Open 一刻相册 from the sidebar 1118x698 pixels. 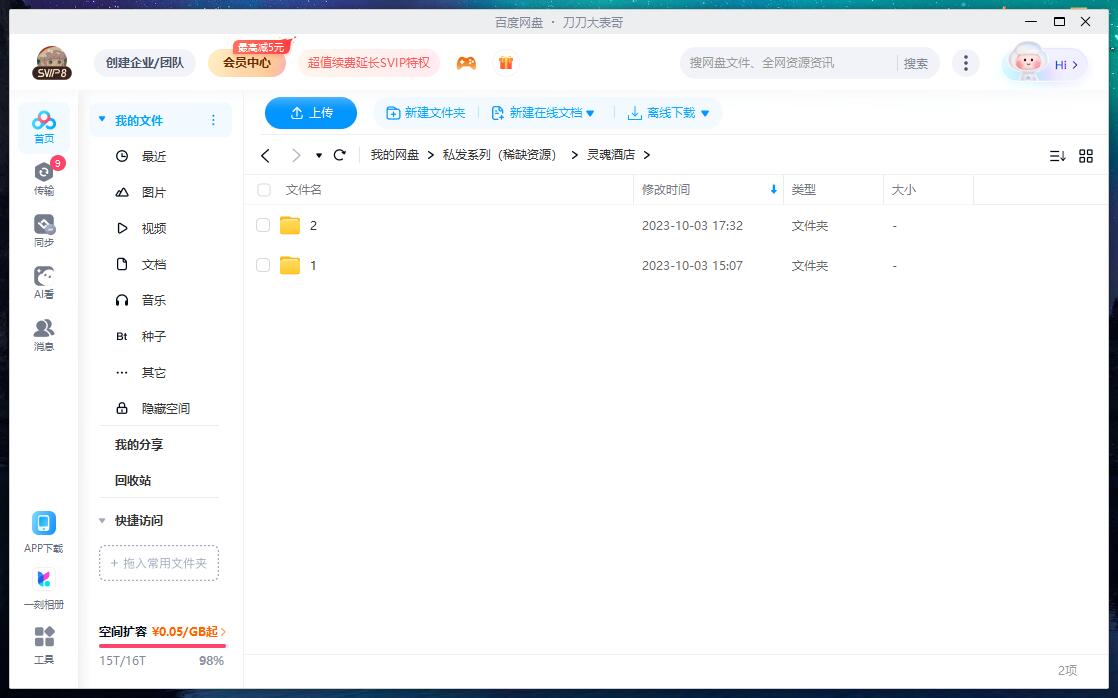click(x=43, y=585)
